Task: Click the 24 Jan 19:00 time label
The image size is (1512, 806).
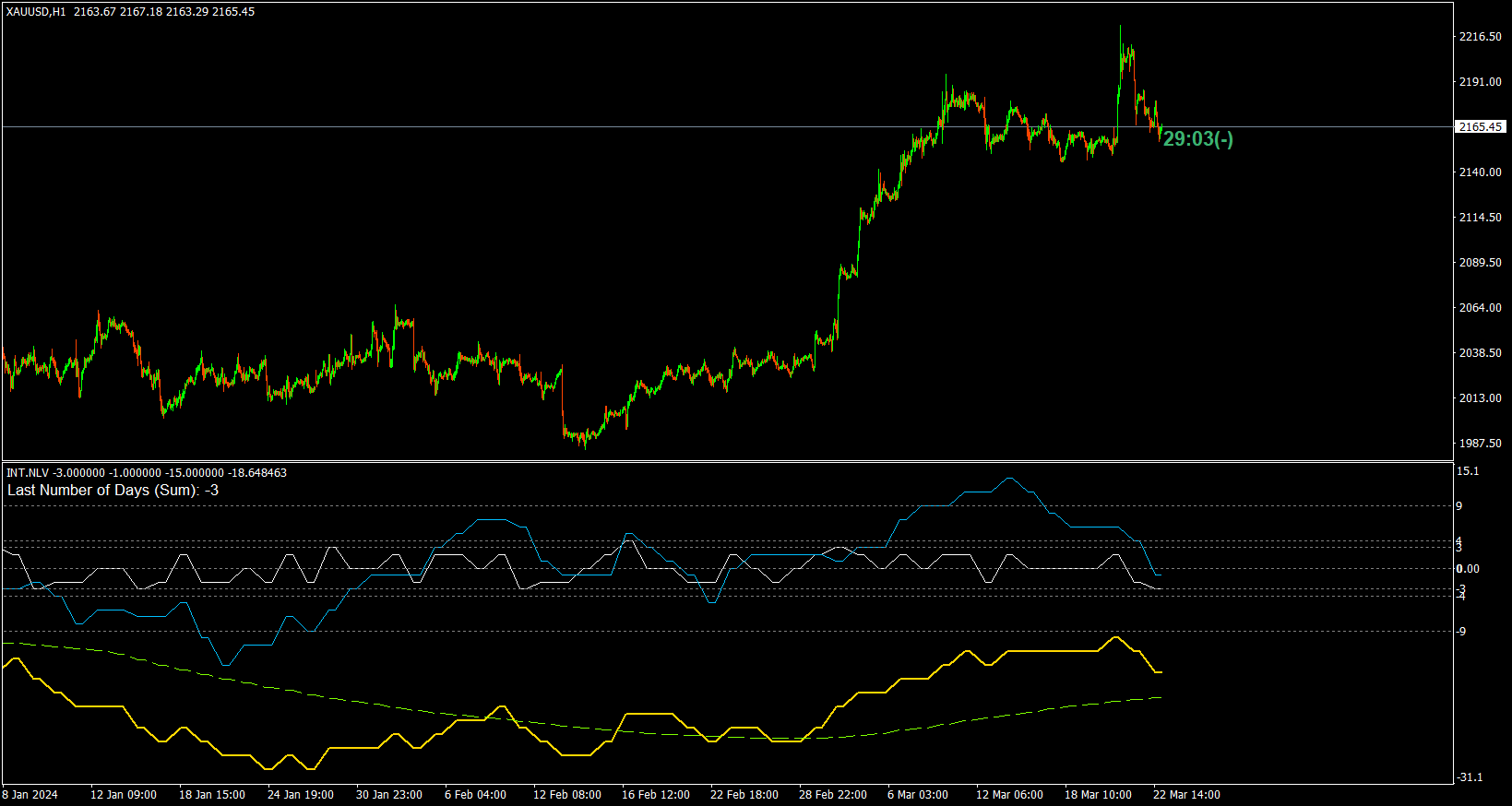Action: pyautogui.click(x=301, y=795)
